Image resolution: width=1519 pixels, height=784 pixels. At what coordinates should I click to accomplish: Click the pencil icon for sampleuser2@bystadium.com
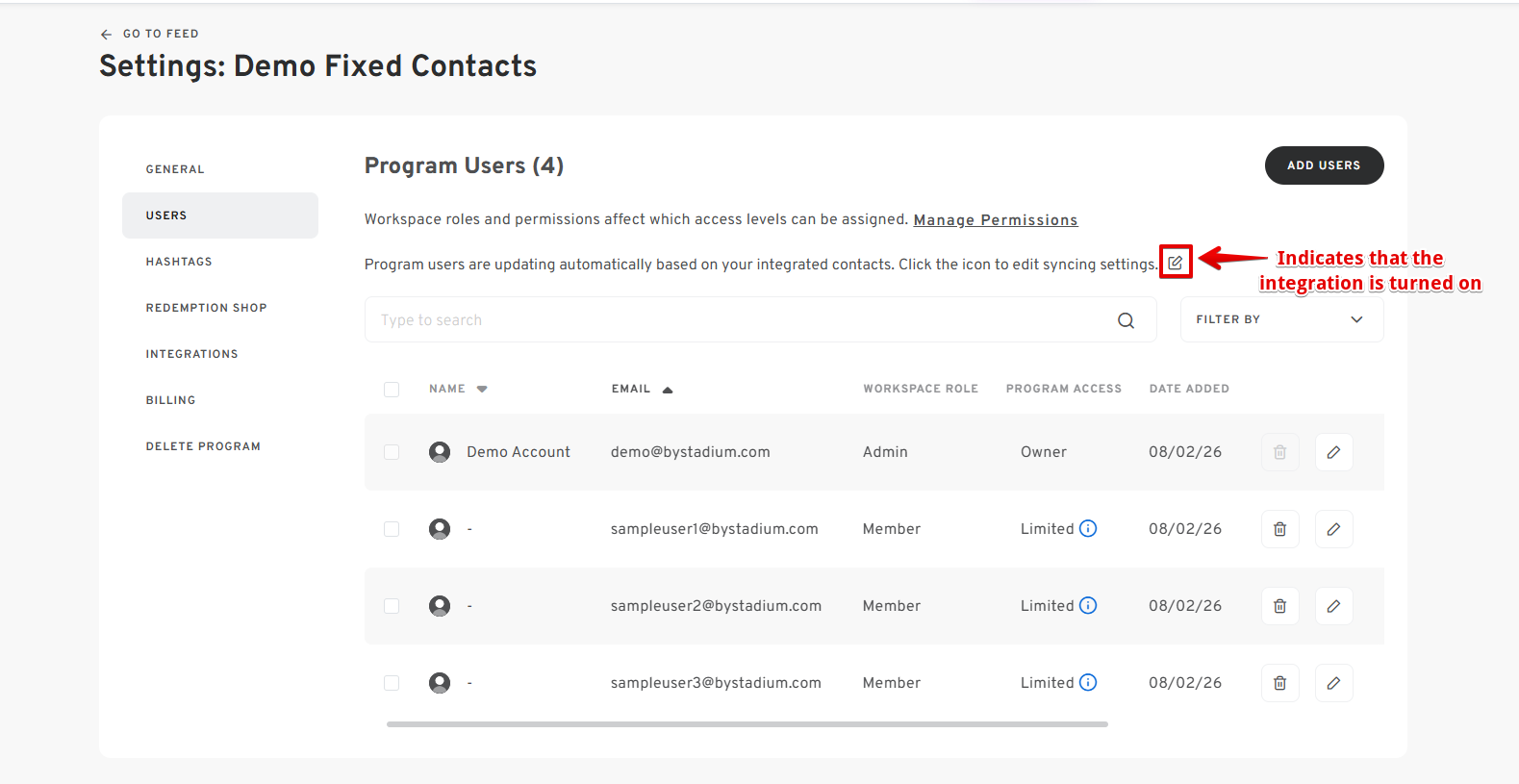[x=1333, y=606]
